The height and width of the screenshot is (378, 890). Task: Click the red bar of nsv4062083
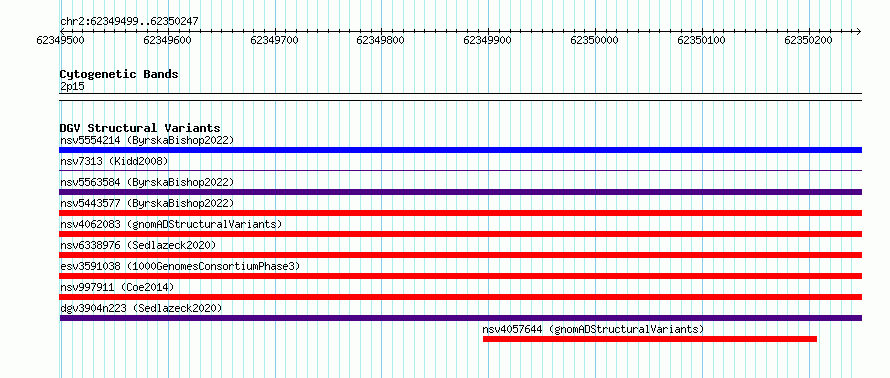tap(461, 234)
